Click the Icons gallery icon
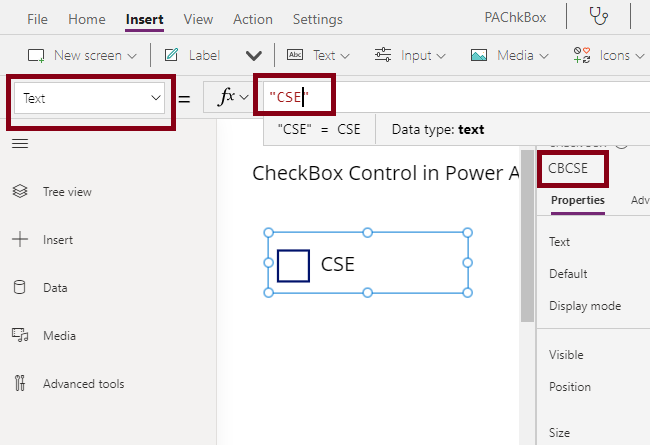Image resolution: width=650 pixels, height=445 pixels. pyautogui.click(x=582, y=55)
